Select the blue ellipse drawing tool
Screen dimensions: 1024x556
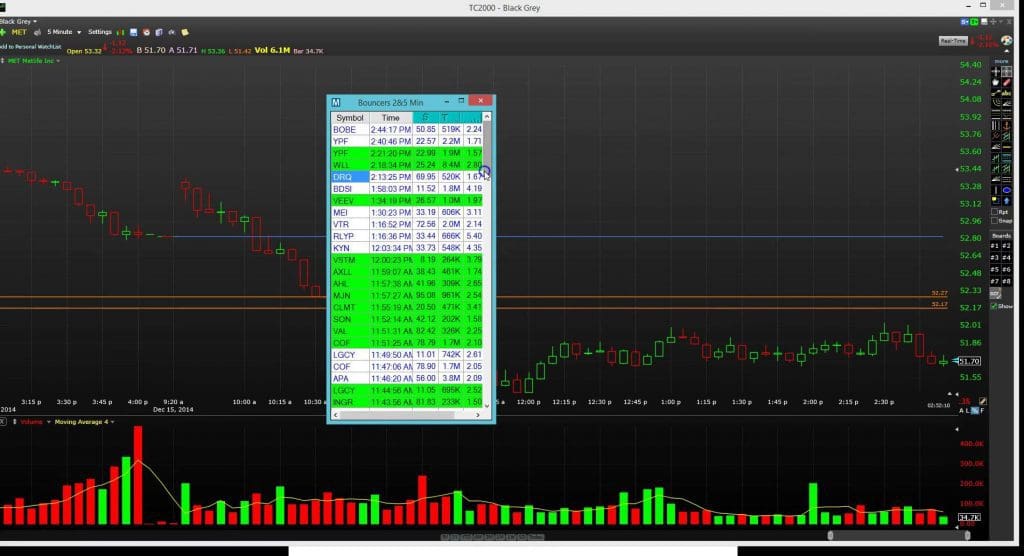coord(1007,189)
